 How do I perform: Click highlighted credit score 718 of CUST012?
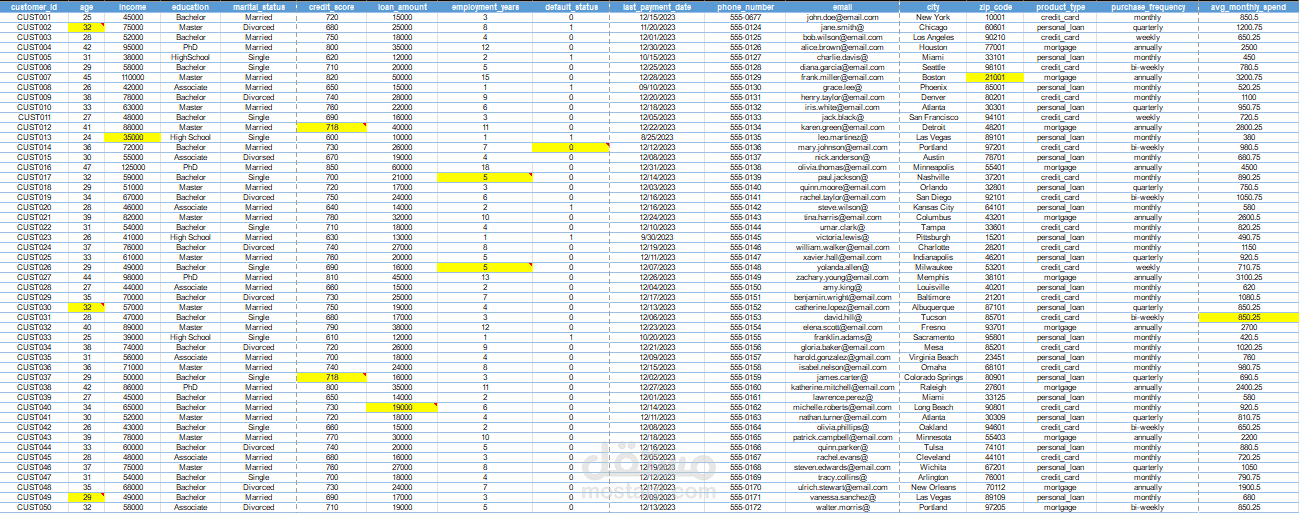tap(331, 127)
